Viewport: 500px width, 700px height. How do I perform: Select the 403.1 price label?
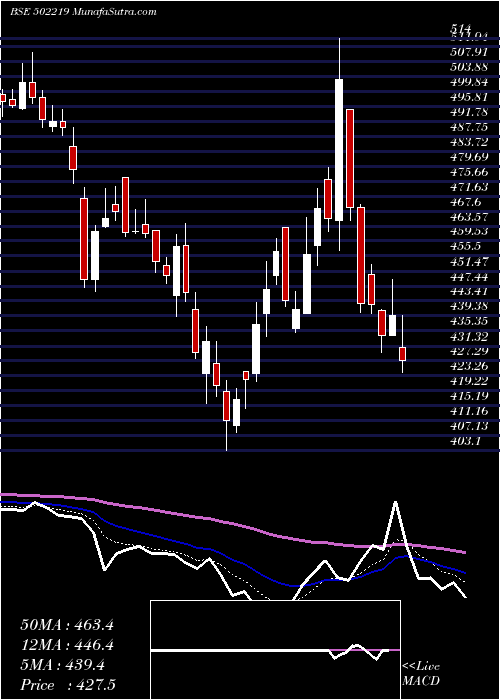point(465,442)
